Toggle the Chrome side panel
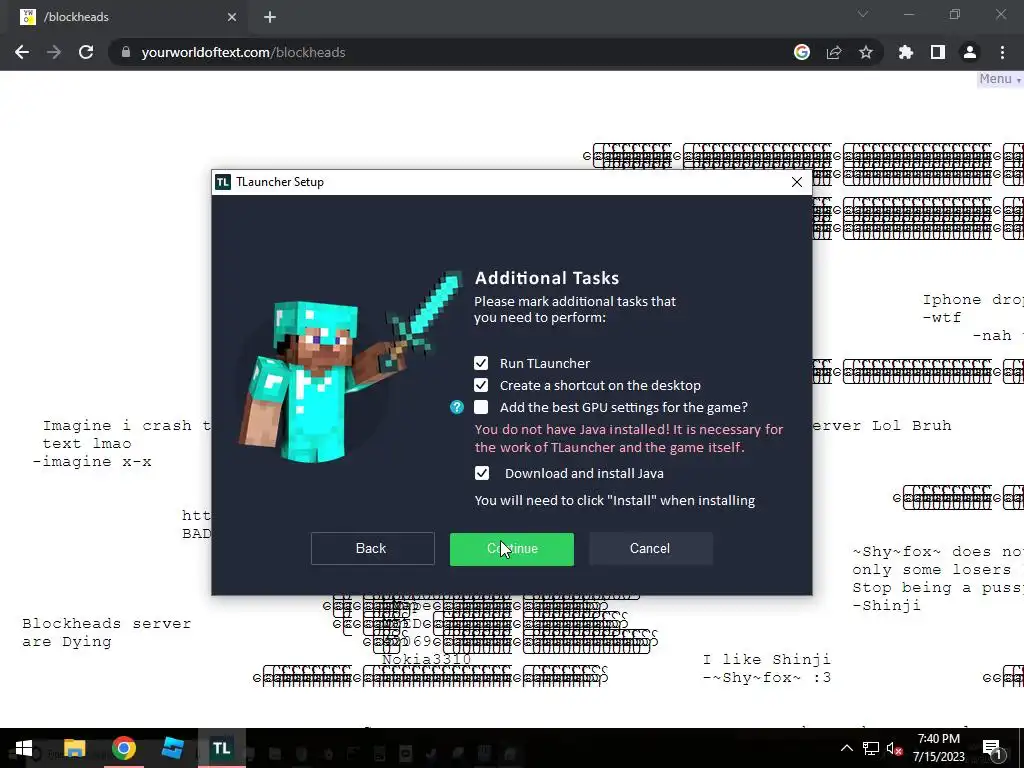The image size is (1024, 768). point(938,52)
